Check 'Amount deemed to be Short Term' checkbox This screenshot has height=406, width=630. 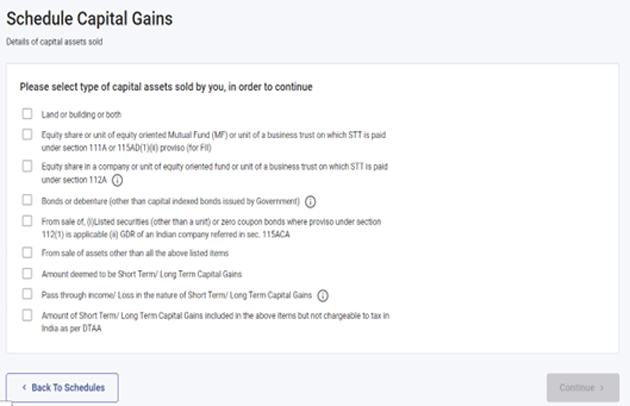tap(27, 273)
